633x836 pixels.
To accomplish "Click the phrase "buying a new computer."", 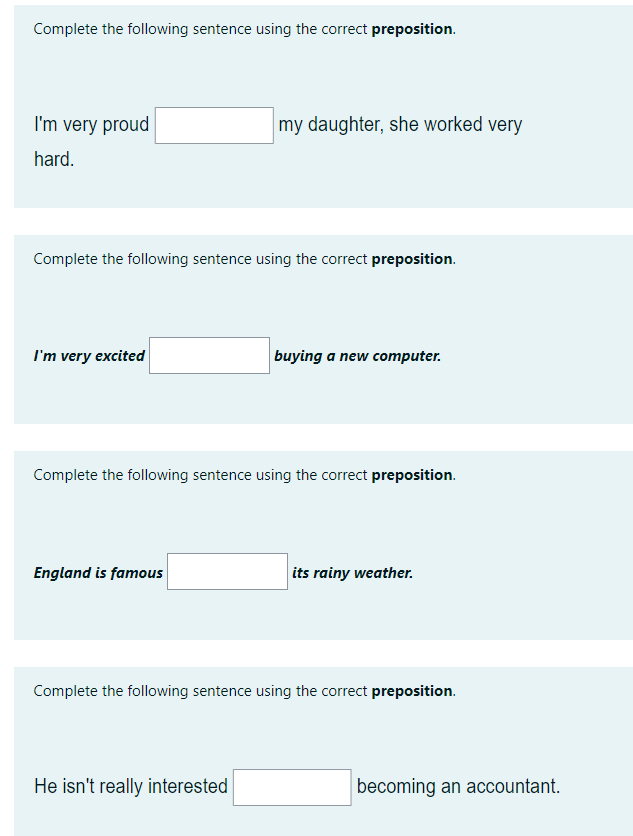I will 358,356.
